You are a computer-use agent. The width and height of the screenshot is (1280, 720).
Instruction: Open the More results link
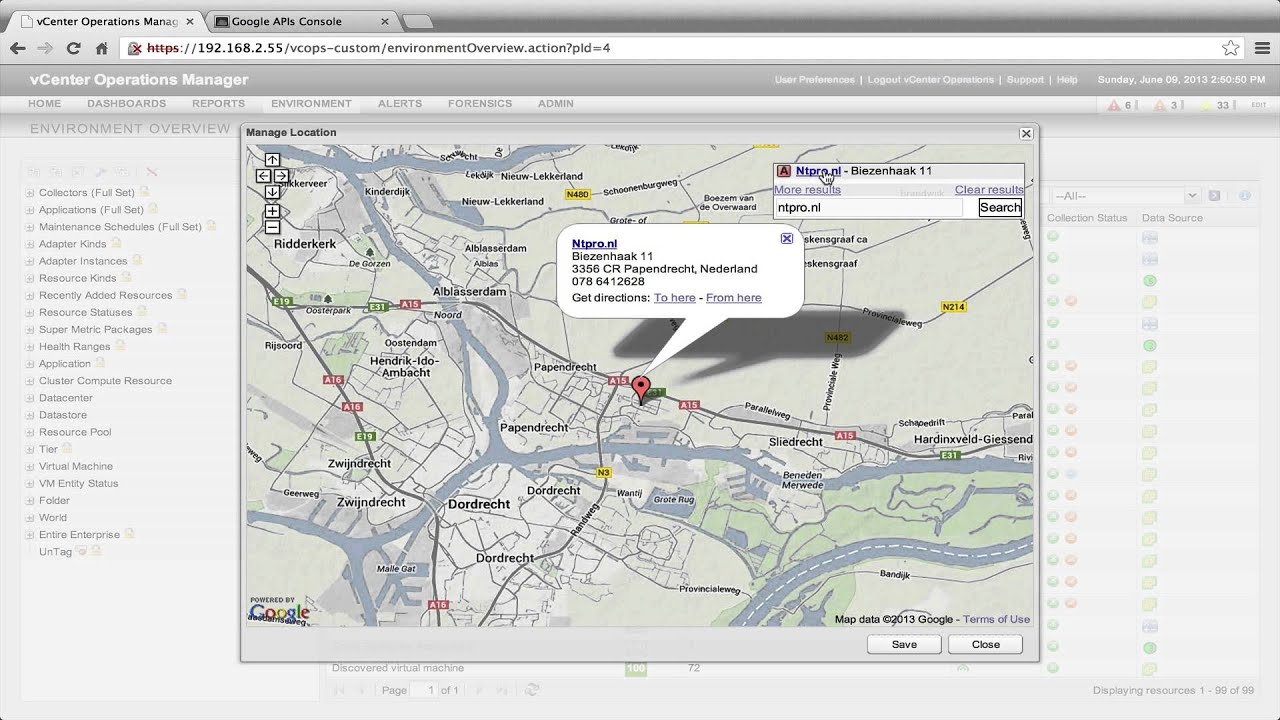tap(807, 189)
